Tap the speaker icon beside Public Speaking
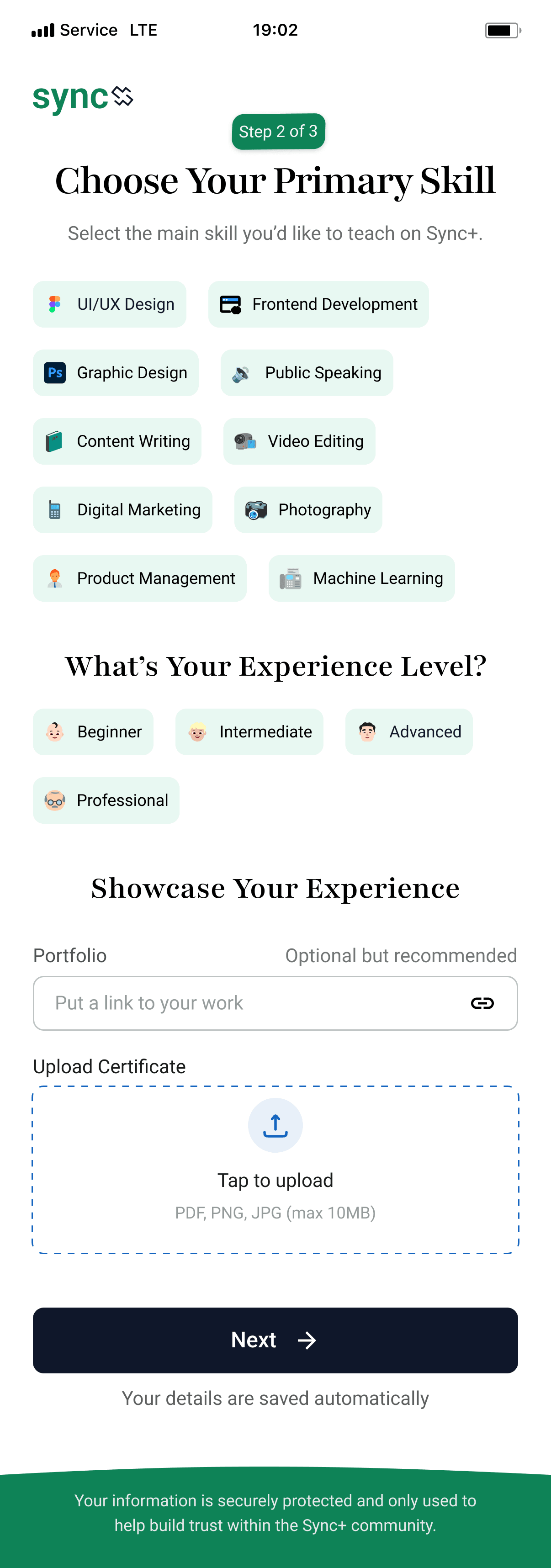Viewport: 551px width, 1568px height. tap(241, 373)
